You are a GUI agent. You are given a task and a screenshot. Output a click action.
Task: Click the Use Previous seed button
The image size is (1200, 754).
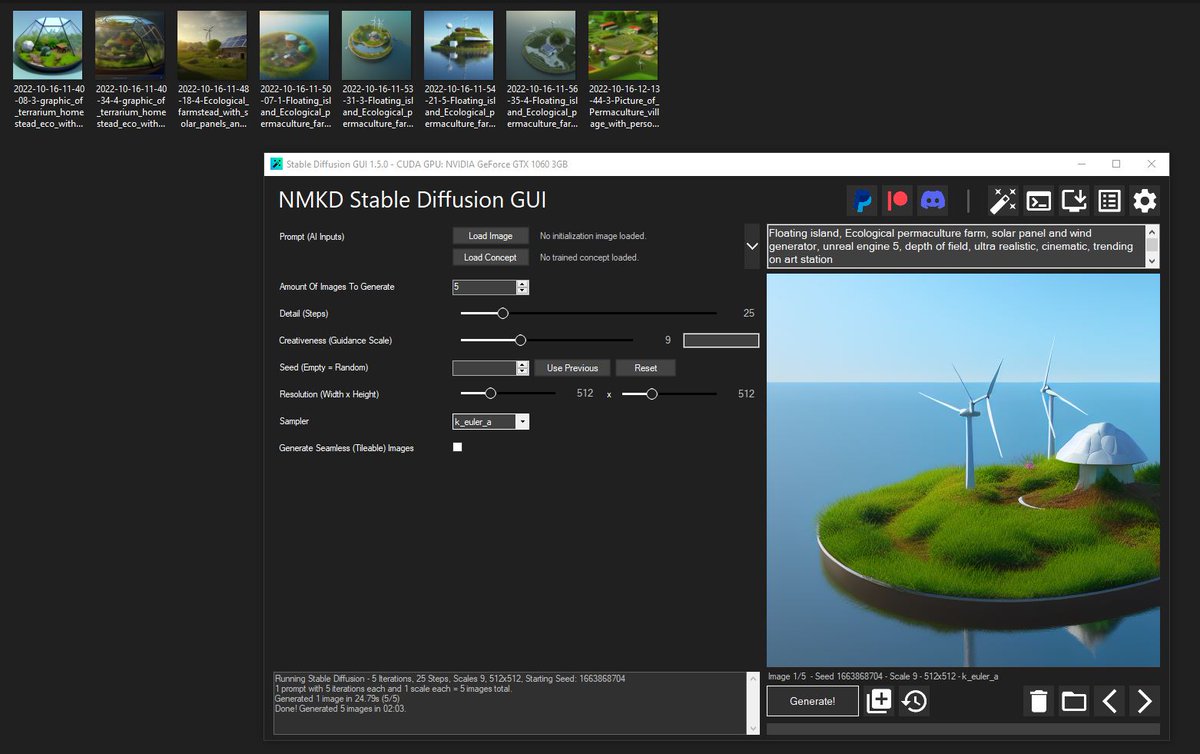pyautogui.click(x=572, y=368)
